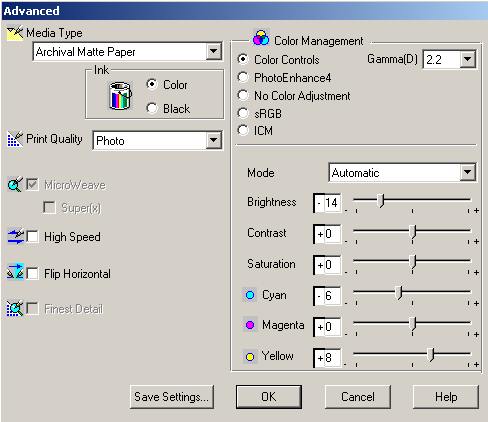Viewport: 488px width, 422px height.
Task: Open the Gamma(D) dropdown list
Action: tap(468, 59)
